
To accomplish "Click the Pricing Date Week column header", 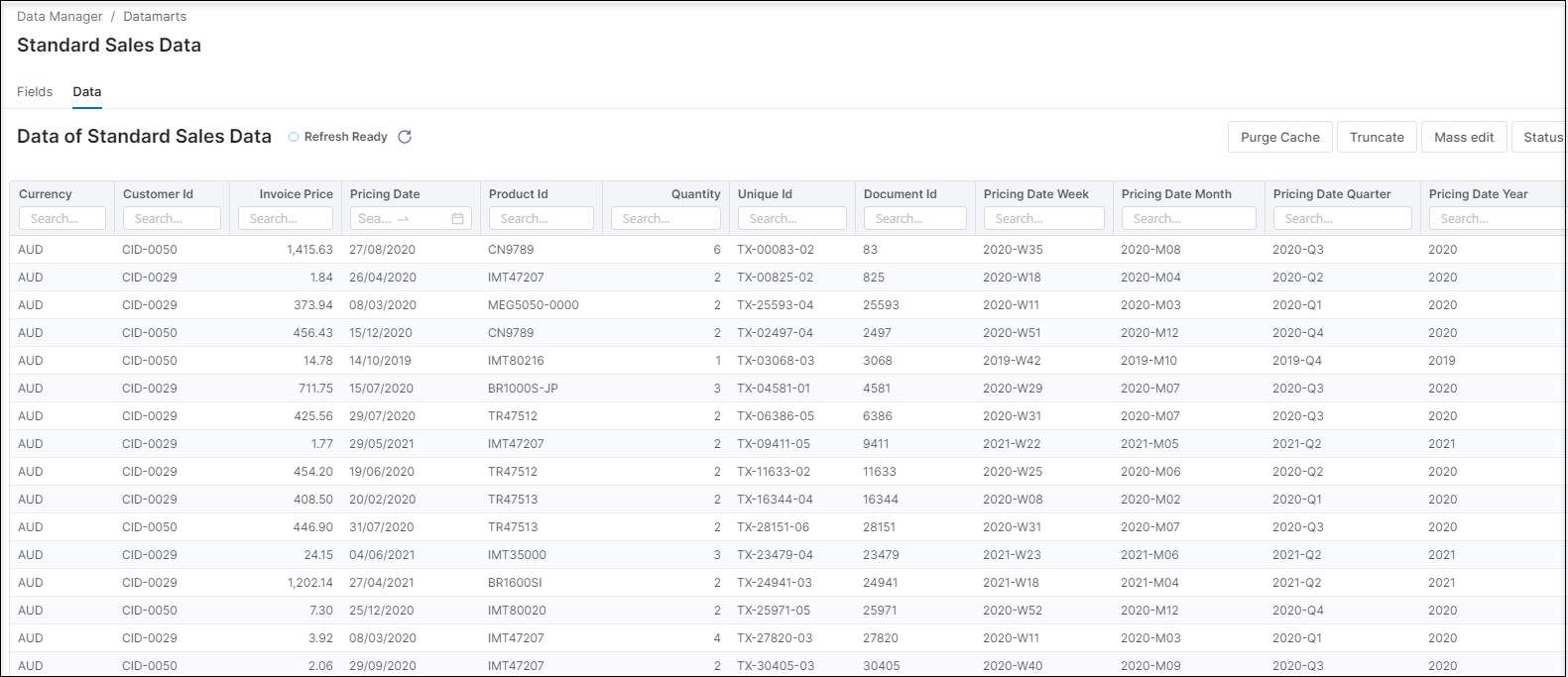I will (1035, 194).
